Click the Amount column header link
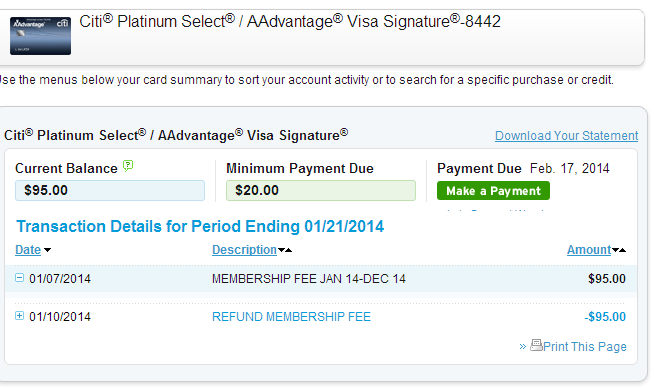Image resolution: width=654 pixels, height=388 pixels. coord(589,249)
